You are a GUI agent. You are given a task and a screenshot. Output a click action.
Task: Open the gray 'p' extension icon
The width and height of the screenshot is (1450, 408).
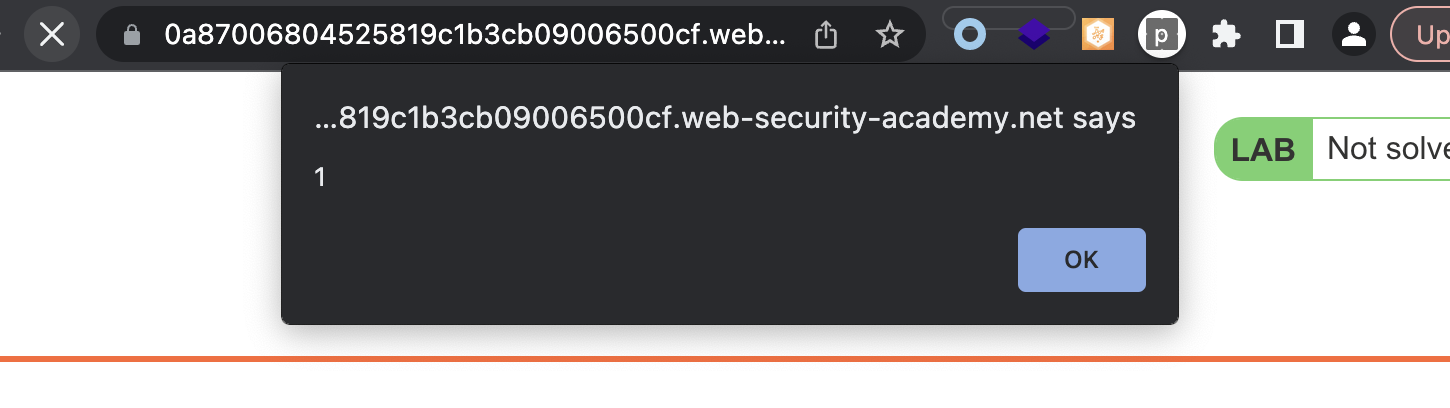(x=1161, y=36)
